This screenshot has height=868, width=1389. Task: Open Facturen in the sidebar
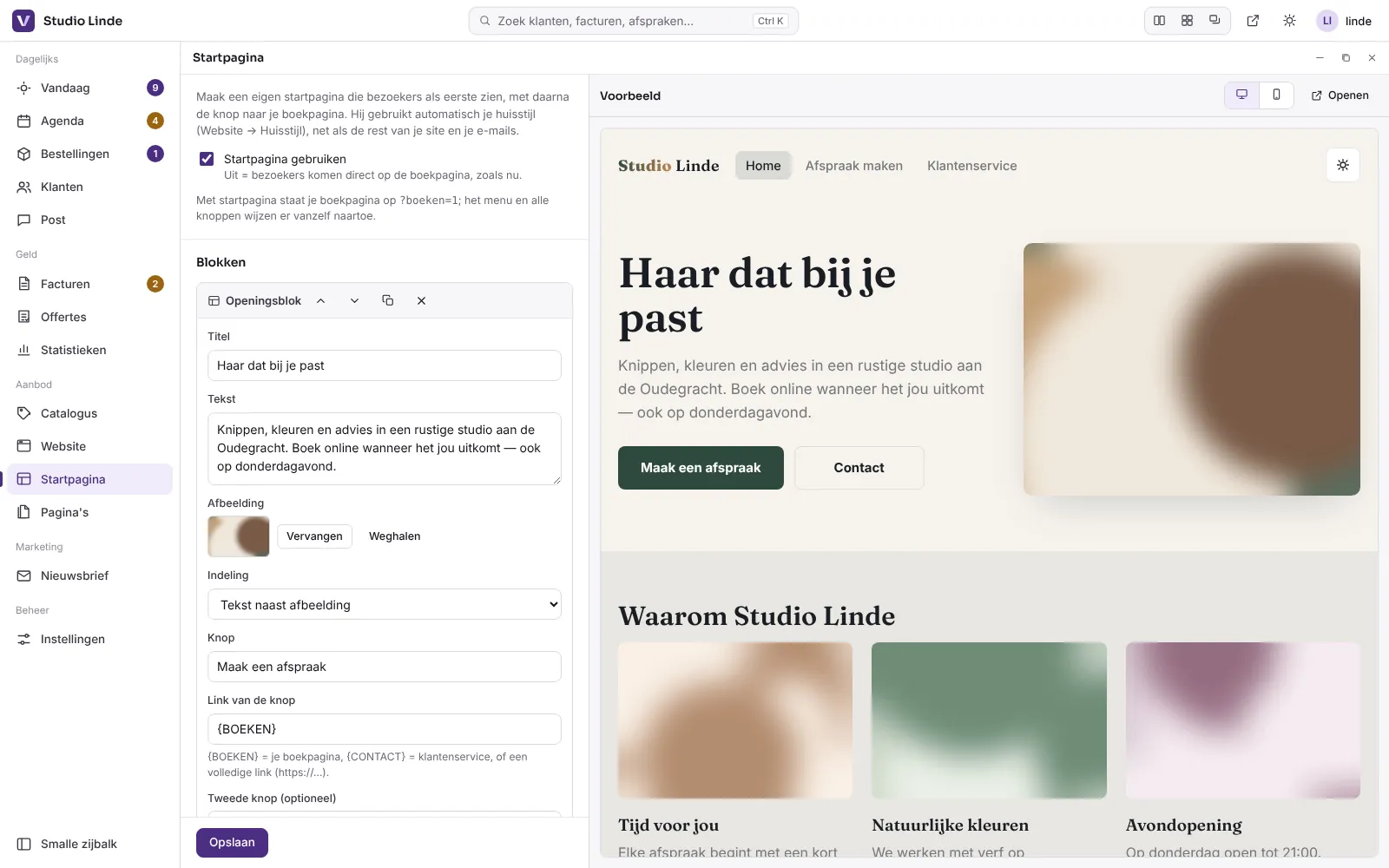click(x=89, y=284)
